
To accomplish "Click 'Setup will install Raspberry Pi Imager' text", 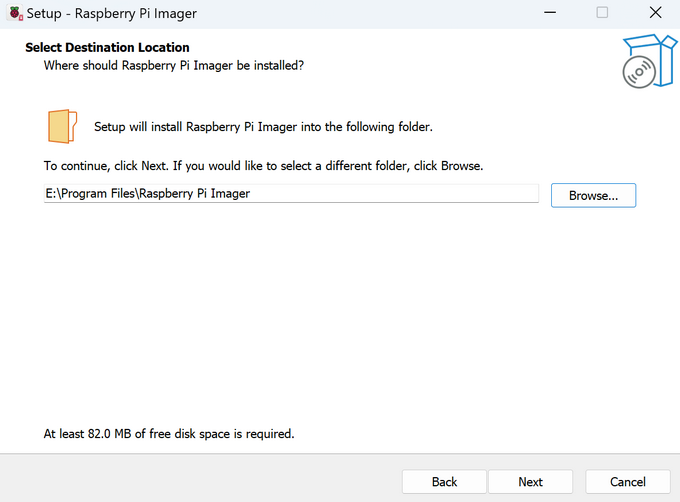I will tap(263, 127).
